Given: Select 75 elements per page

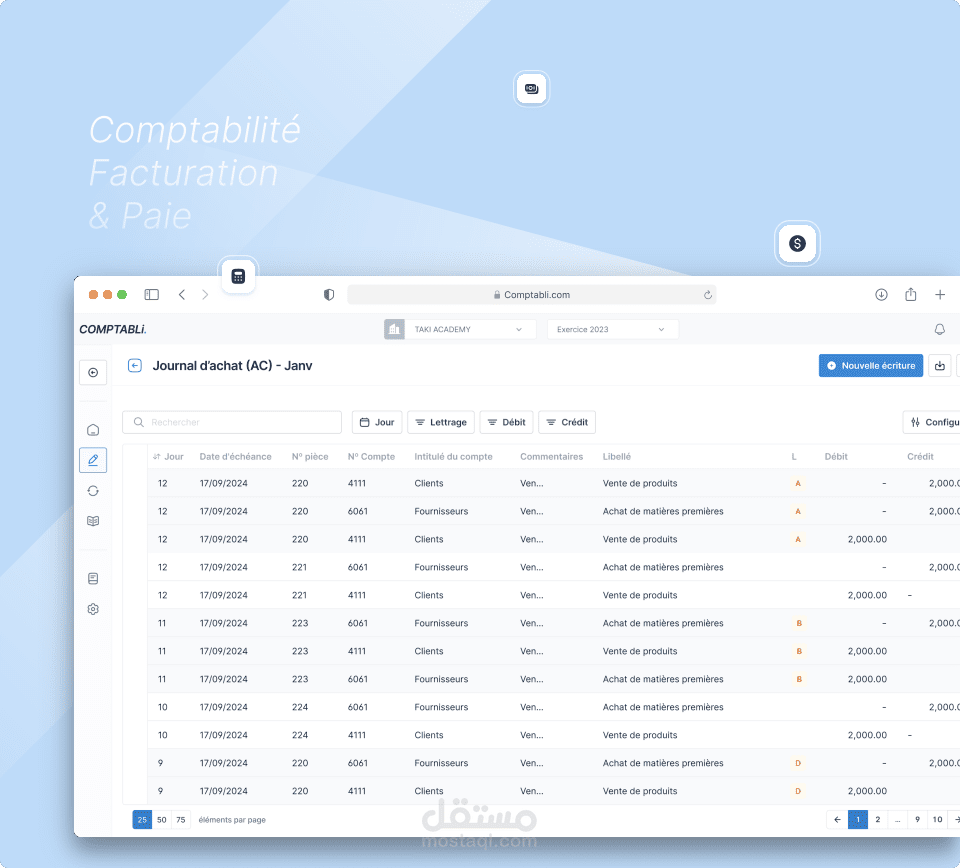Looking at the screenshot, I should 181,820.
